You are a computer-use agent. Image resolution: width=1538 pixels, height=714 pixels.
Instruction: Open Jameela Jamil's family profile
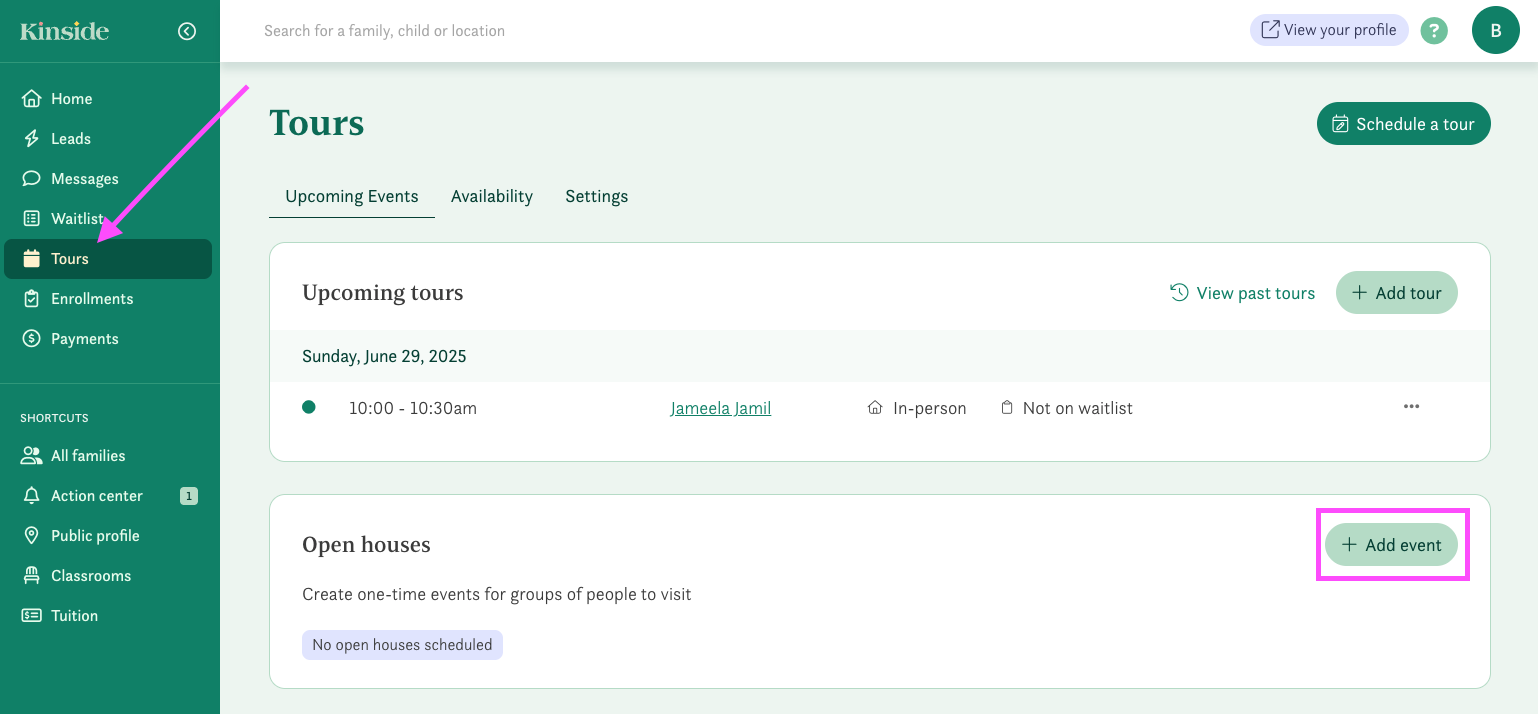click(x=720, y=407)
